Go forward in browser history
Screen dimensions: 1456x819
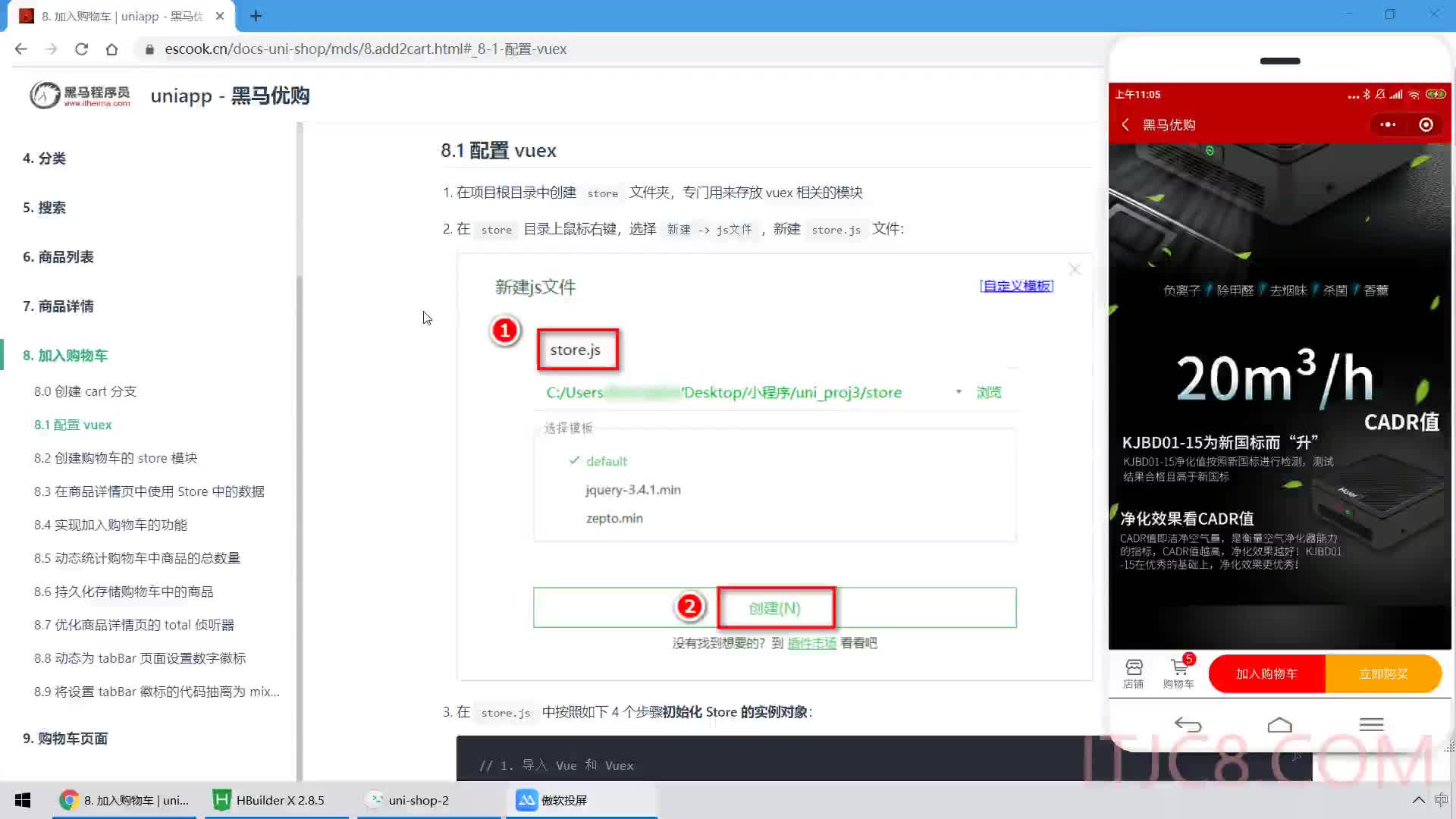[x=51, y=49]
